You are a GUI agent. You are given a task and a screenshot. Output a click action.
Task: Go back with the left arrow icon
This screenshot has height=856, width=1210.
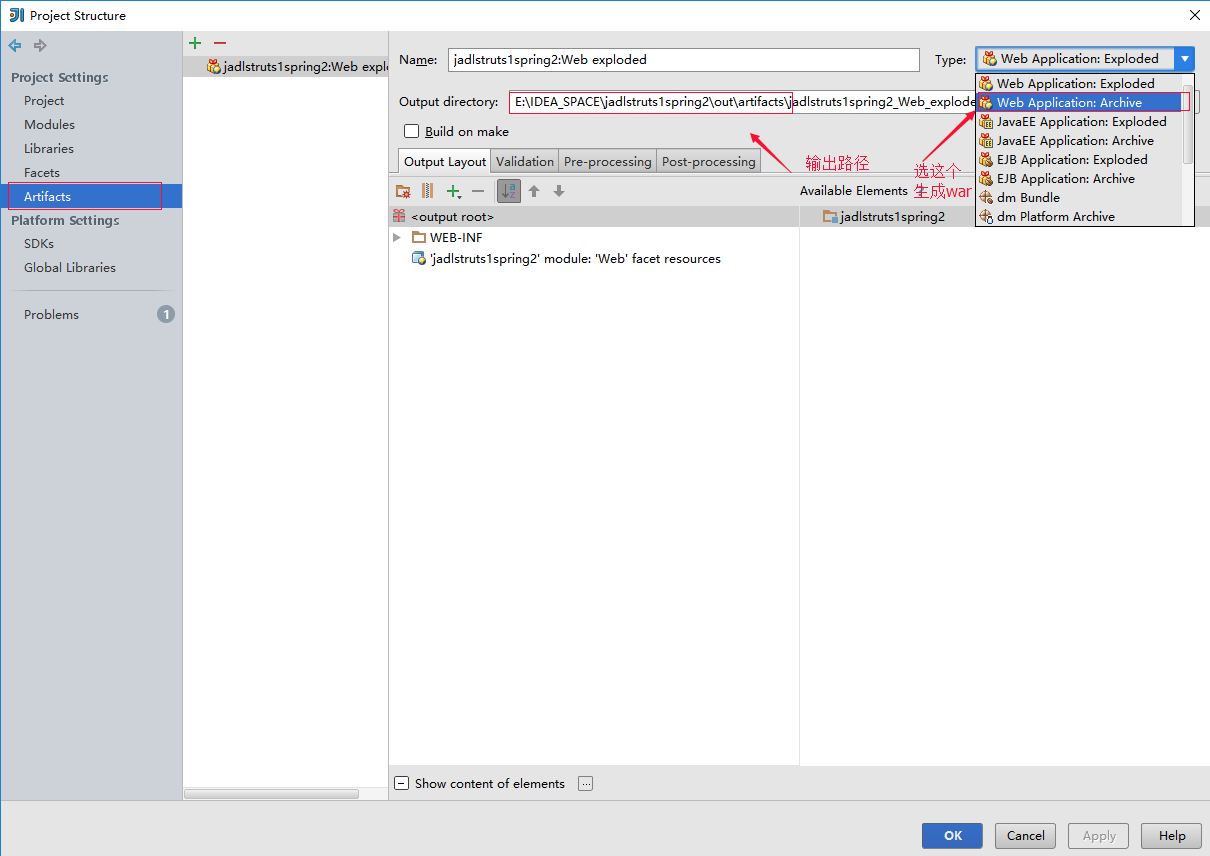coord(15,46)
